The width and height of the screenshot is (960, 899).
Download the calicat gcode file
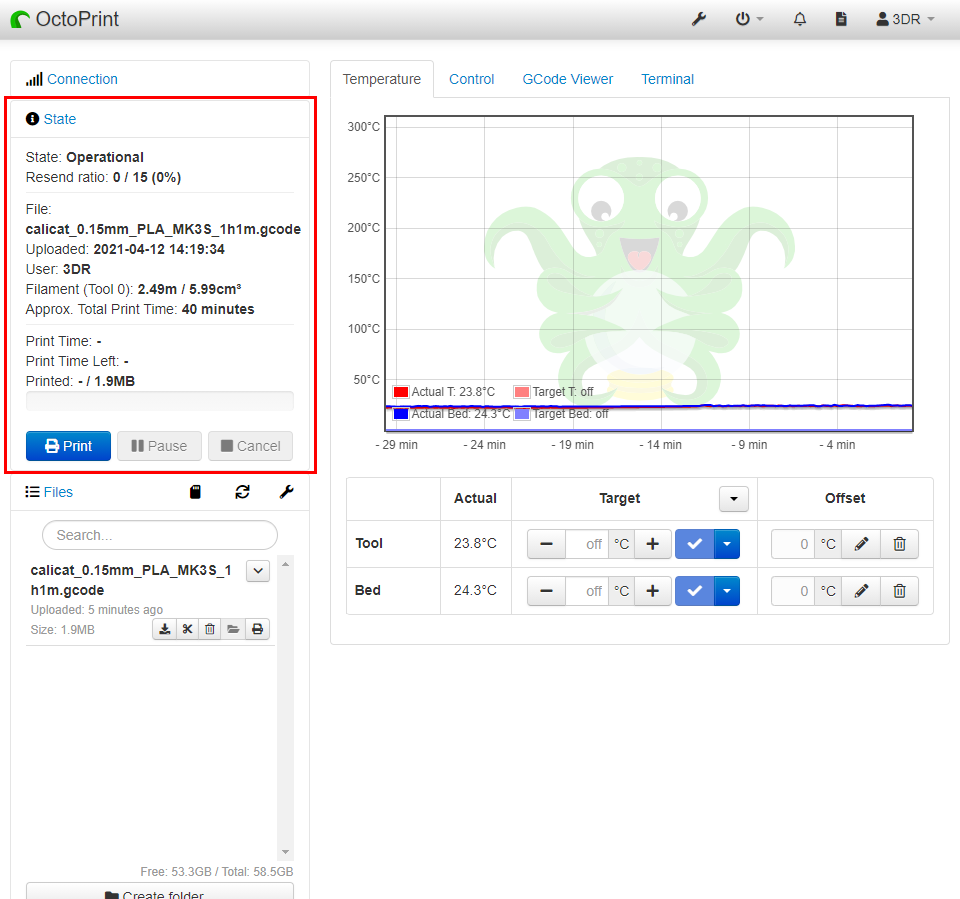165,629
